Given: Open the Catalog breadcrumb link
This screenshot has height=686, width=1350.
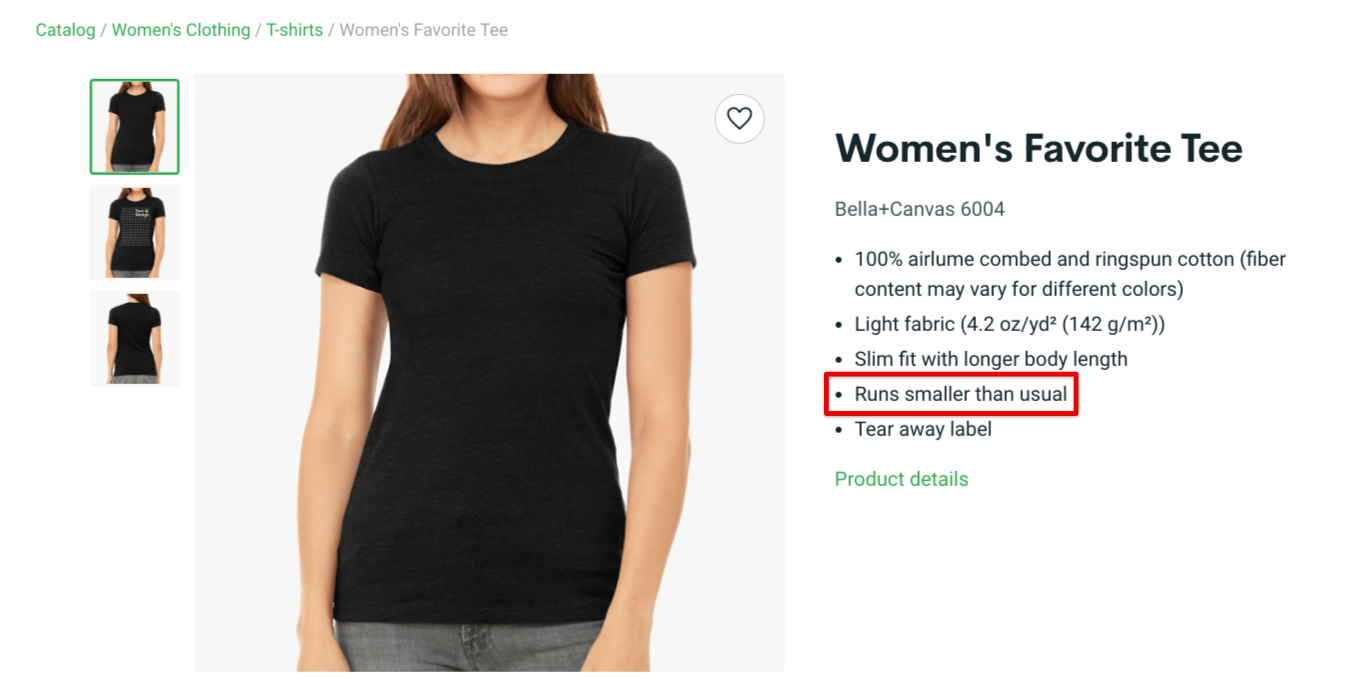Looking at the screenshot, I should pos(65,30).
